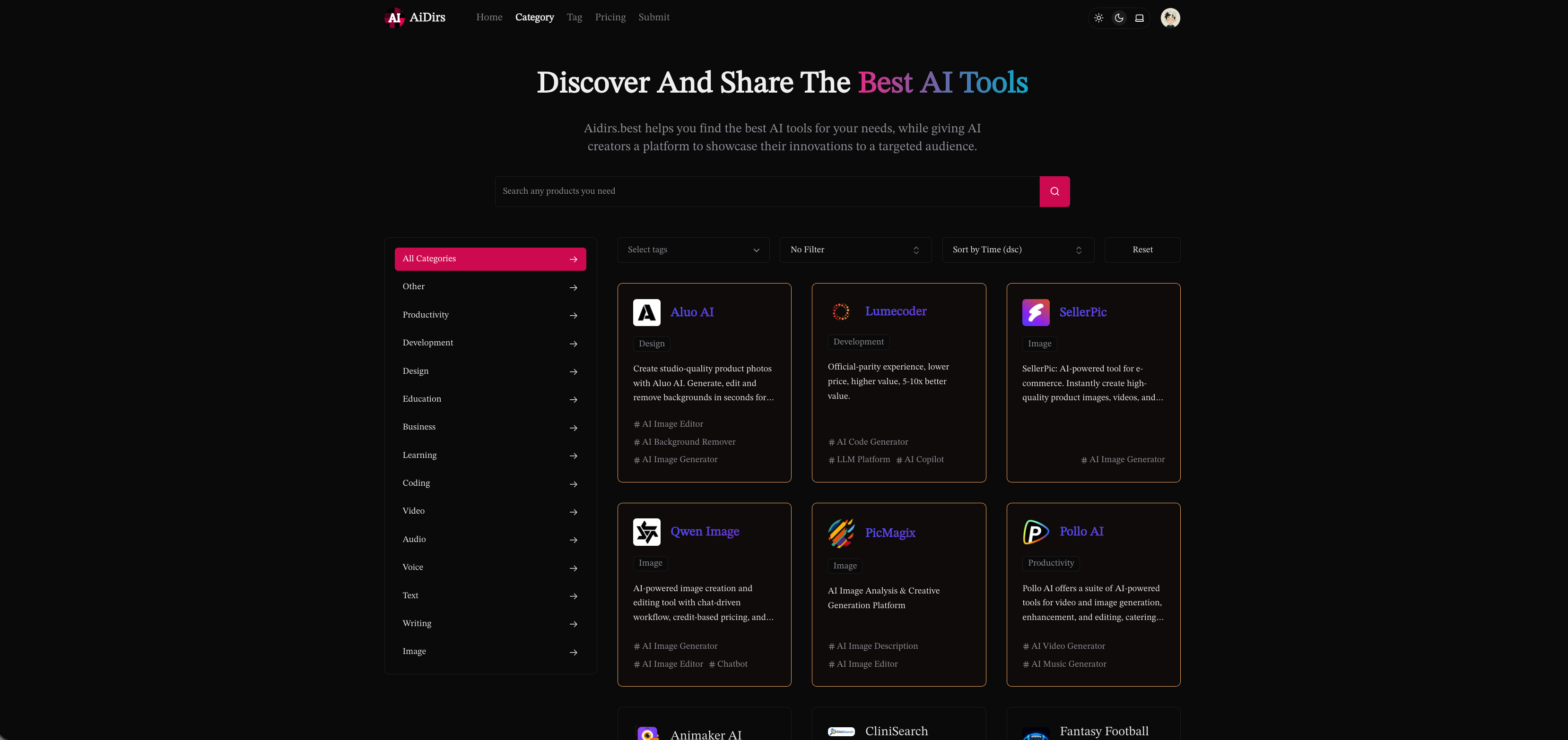Switch to light theme sun toggle
1568x740 pixels.
pos(1098,18)
